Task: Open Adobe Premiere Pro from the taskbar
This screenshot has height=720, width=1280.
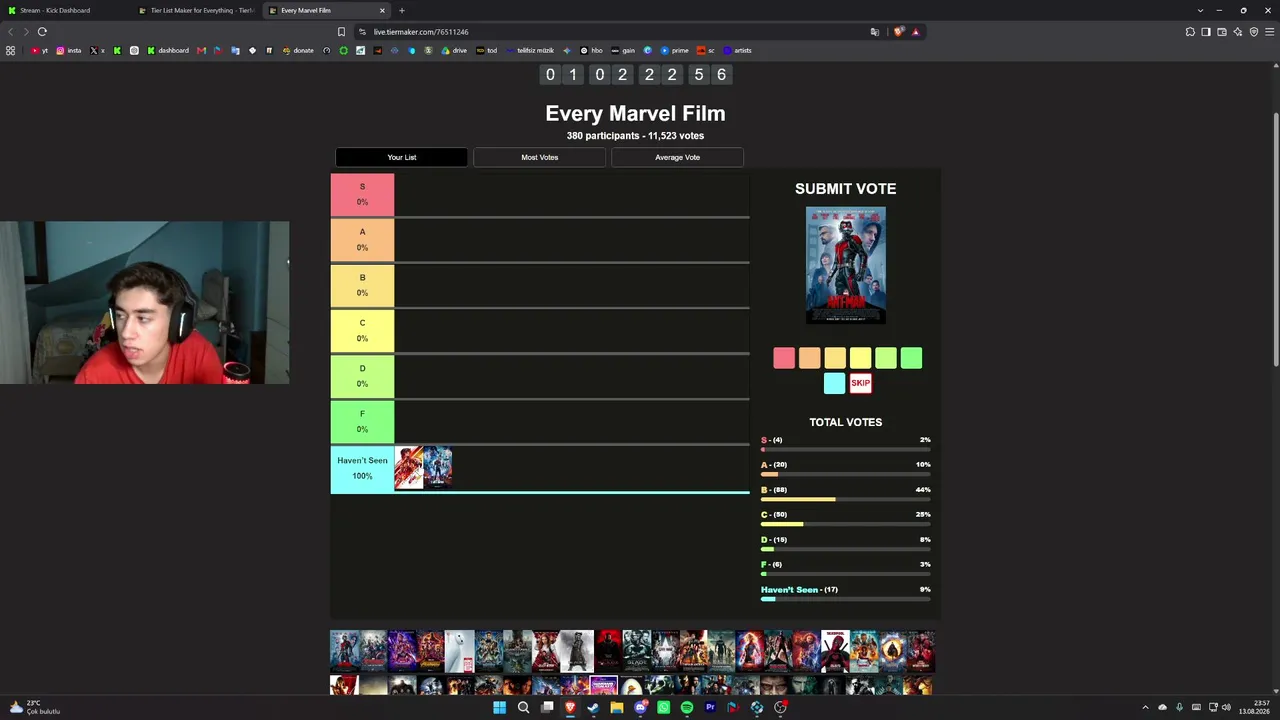Action: [710, 707]
